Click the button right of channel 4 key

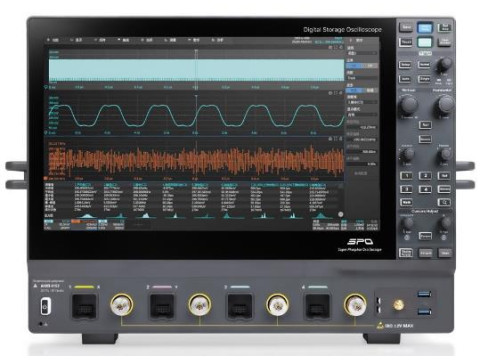pos(444,189)
